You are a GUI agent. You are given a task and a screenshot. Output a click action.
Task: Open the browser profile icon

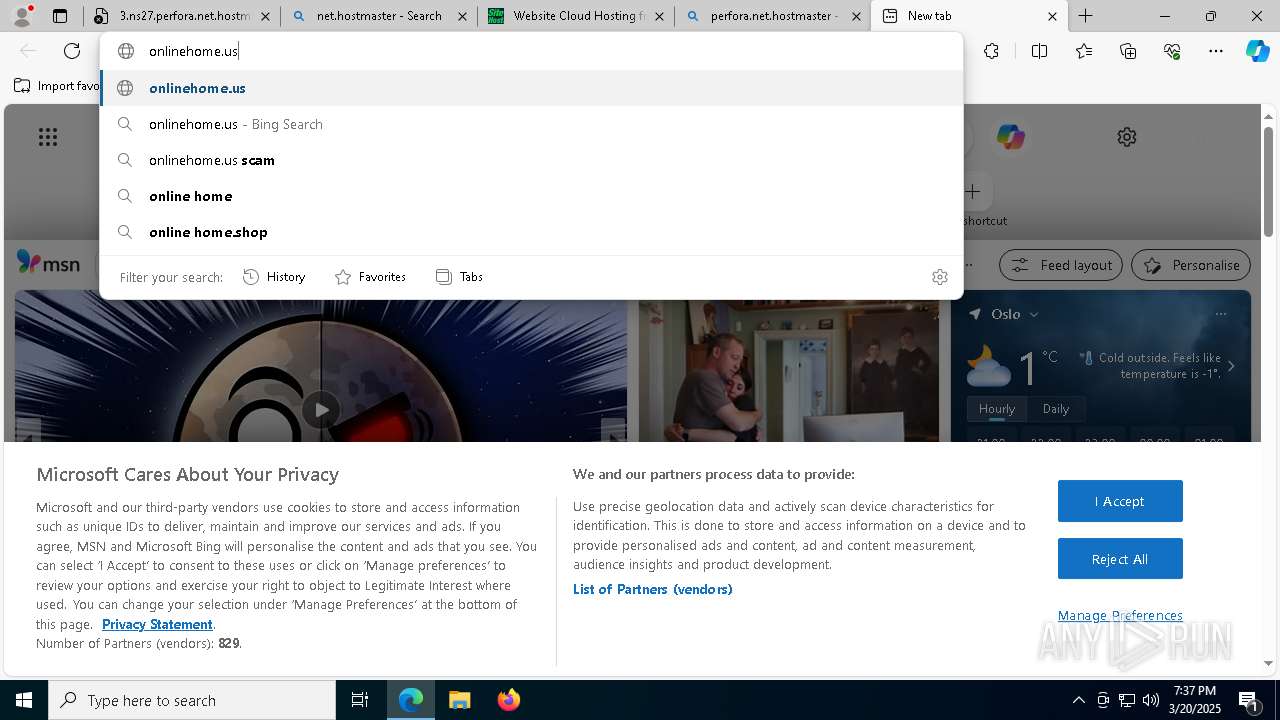(21, 16)
